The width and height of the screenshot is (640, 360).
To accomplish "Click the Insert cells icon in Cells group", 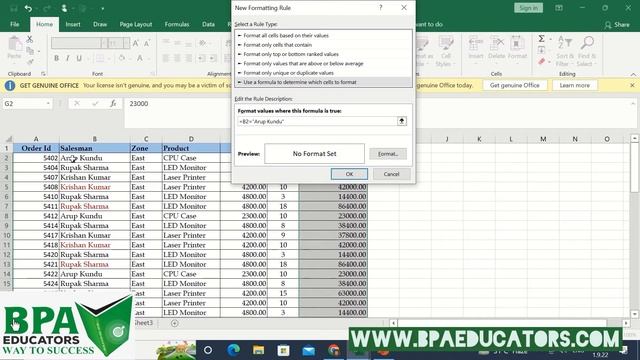I will [x=476, y=42].
